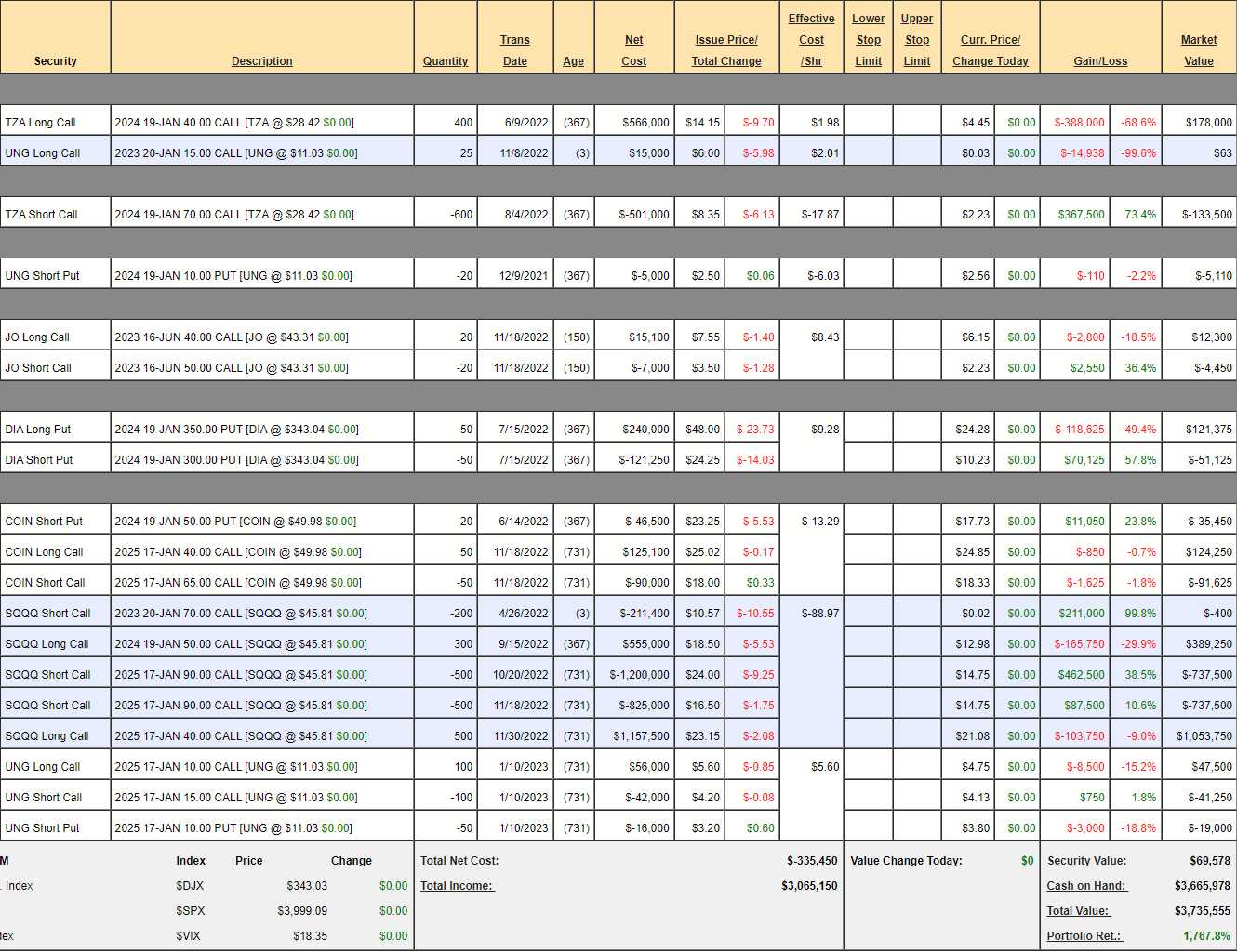Select the Age column header
This screenshot has width=1237, height=952.
click(x=573, y=61)
